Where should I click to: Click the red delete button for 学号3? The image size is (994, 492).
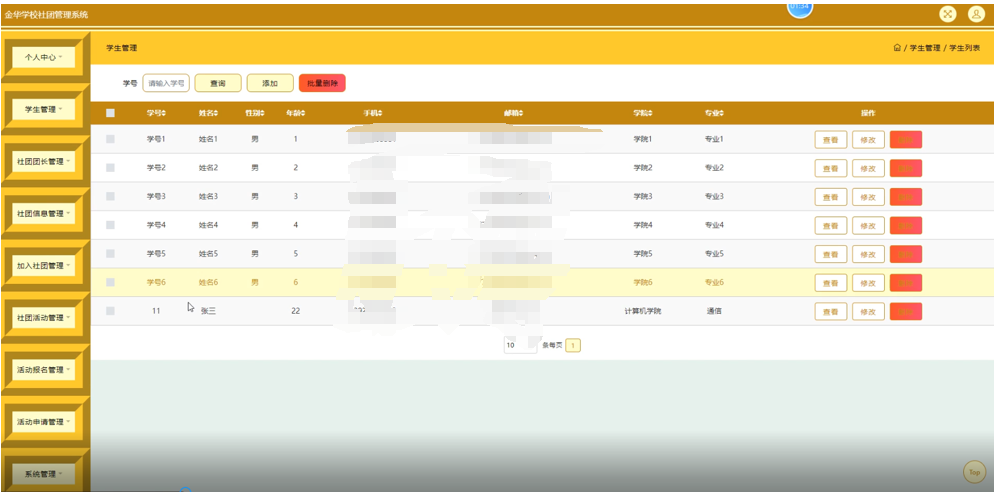tap(906, 197)
